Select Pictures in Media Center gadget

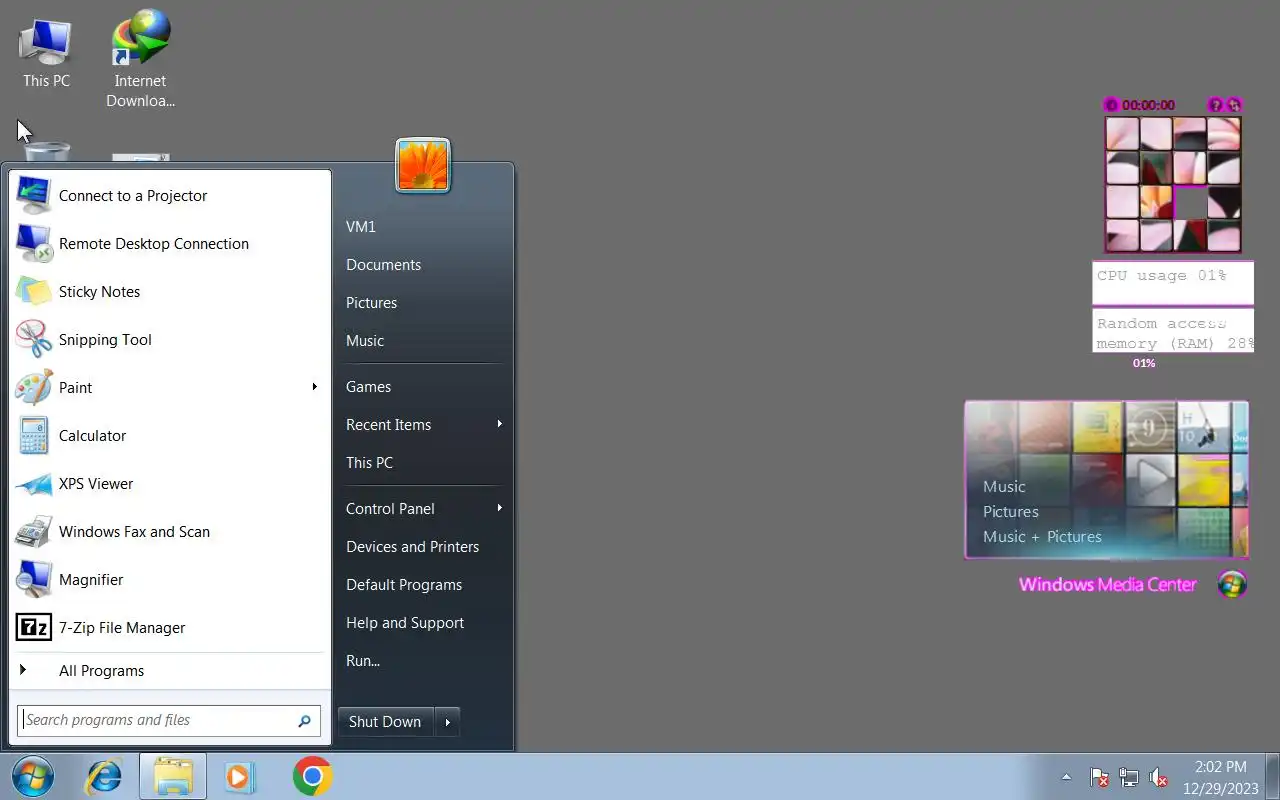(1011, 512)
